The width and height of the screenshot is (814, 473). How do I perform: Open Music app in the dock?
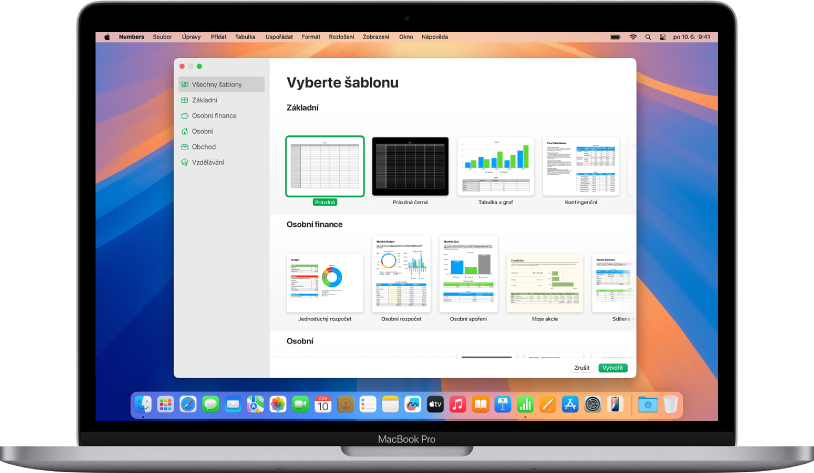click(x=457, y=404)
